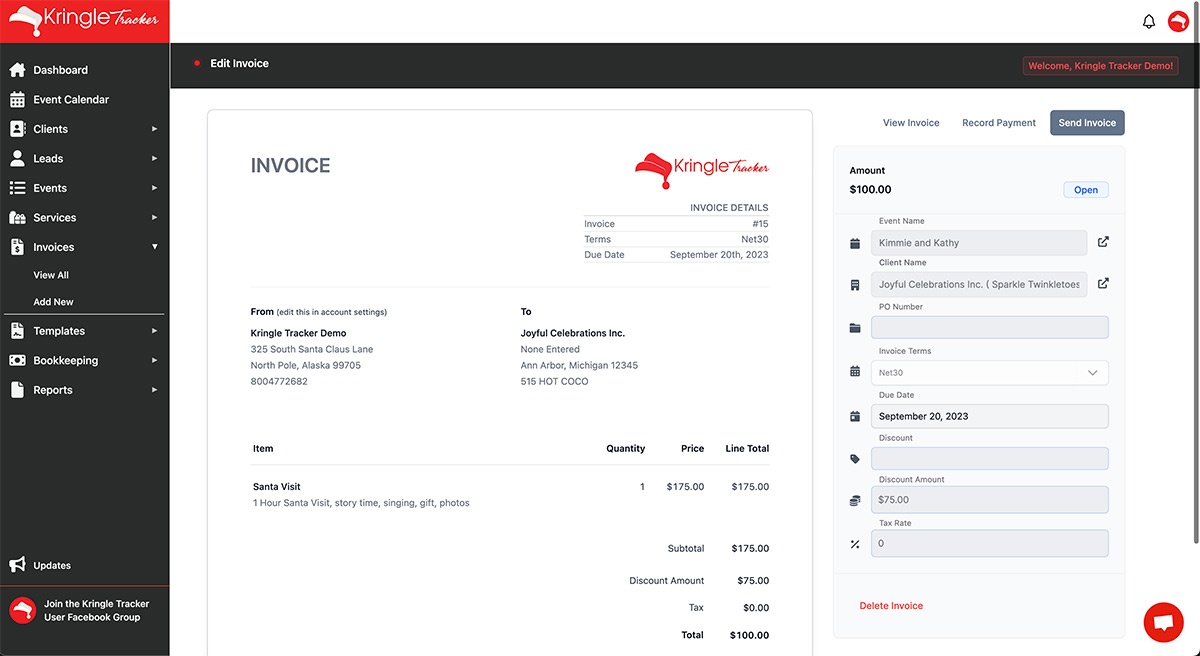
Task: Go to Event Calendar
Action: coord(71,99)
